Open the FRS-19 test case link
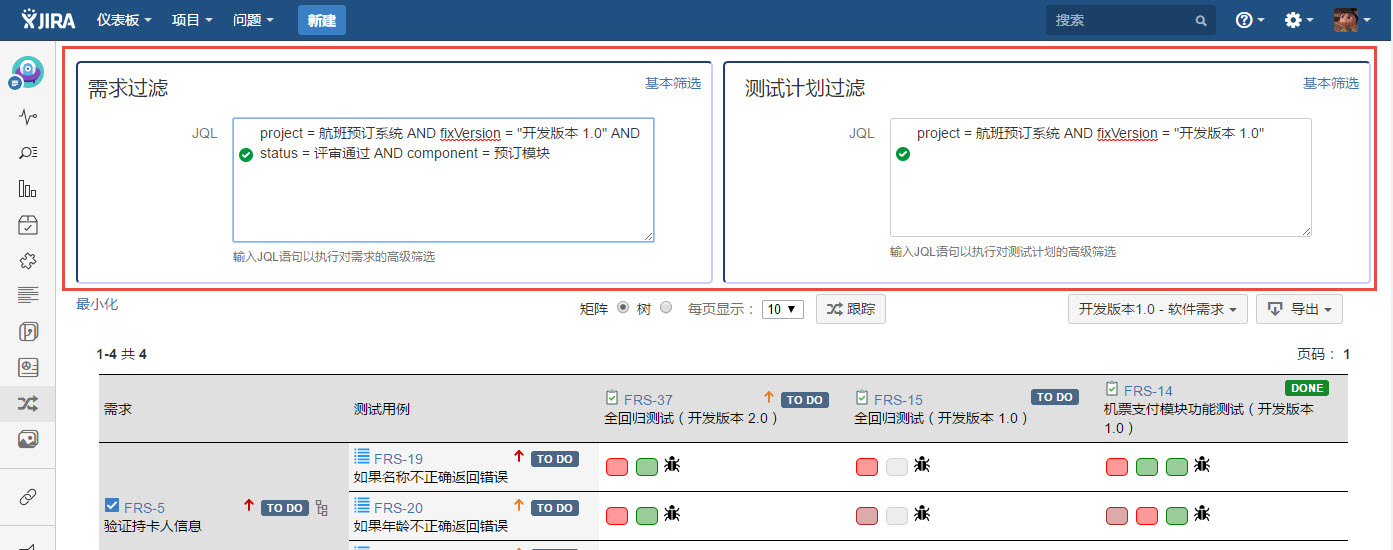1393x550 pixels. (398, 460)
